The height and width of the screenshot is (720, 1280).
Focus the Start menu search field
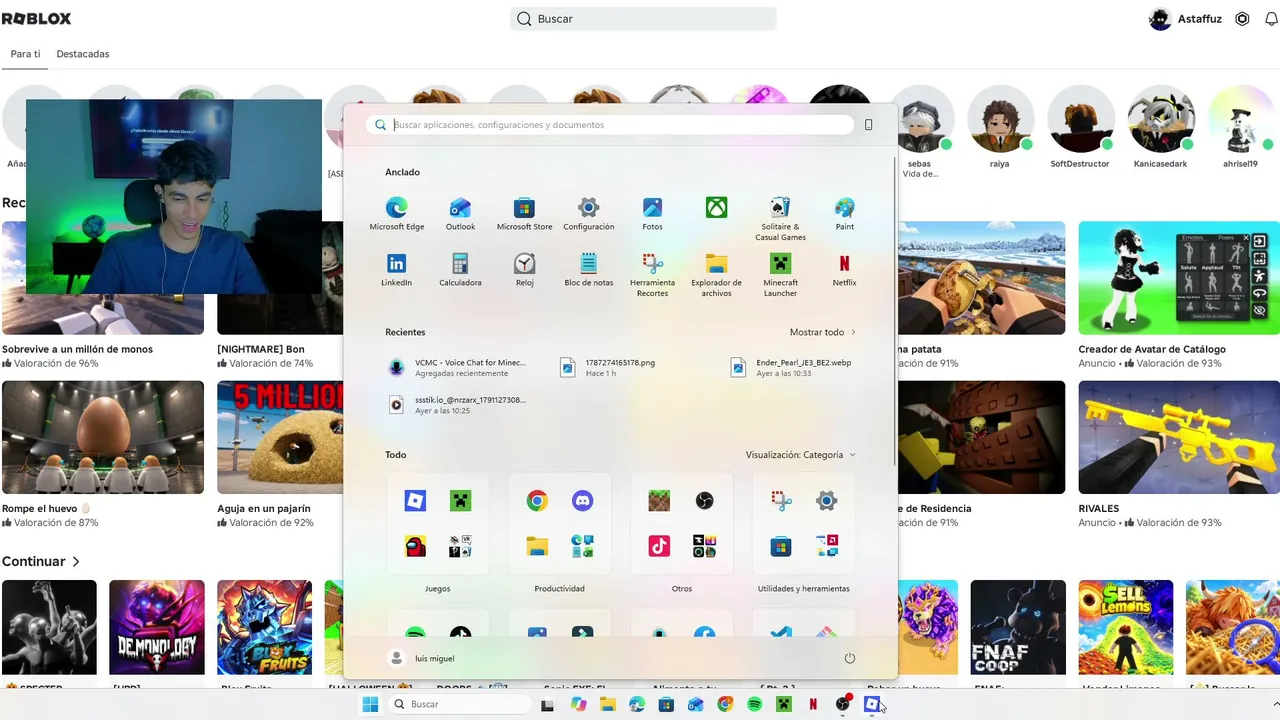tap(610, 125)
